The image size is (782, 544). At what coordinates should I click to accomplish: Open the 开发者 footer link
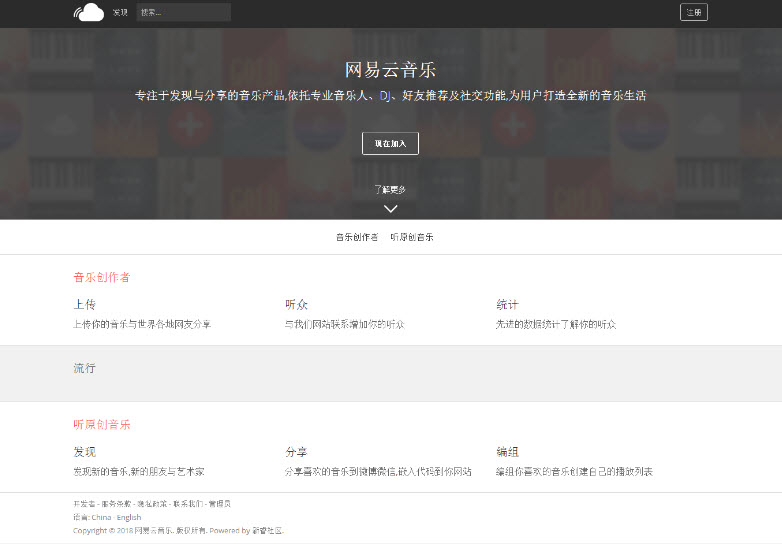(x=84, y=504)
